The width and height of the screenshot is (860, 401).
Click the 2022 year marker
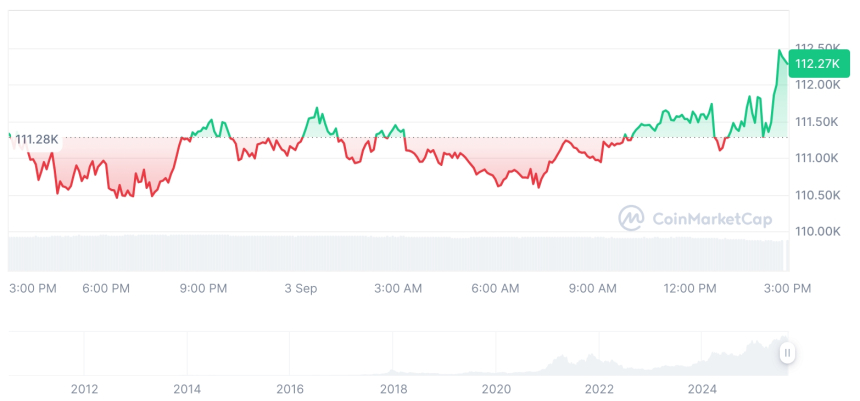[x=599, y=388]
